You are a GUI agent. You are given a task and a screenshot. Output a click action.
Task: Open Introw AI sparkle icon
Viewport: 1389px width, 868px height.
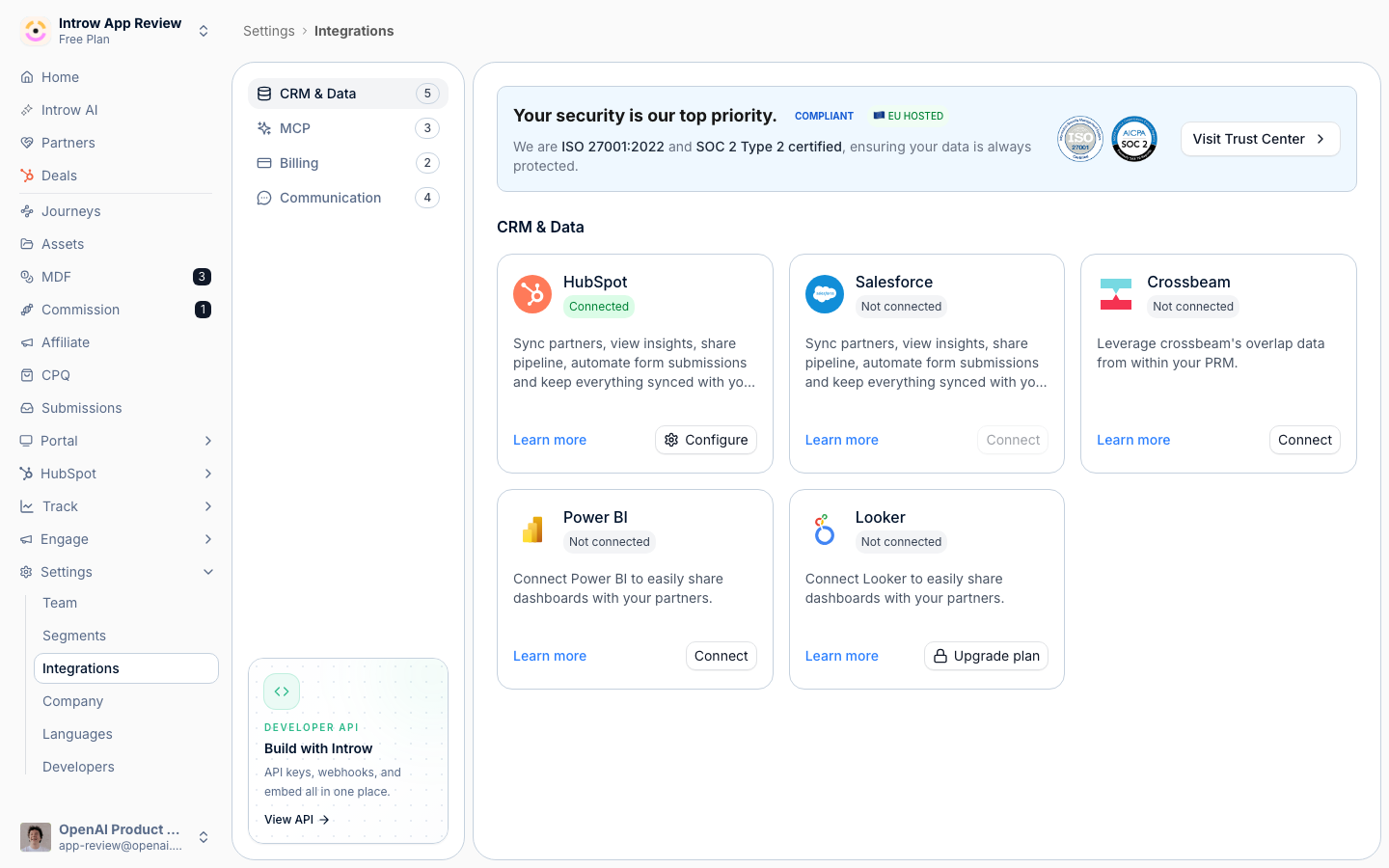coord(27,110)
